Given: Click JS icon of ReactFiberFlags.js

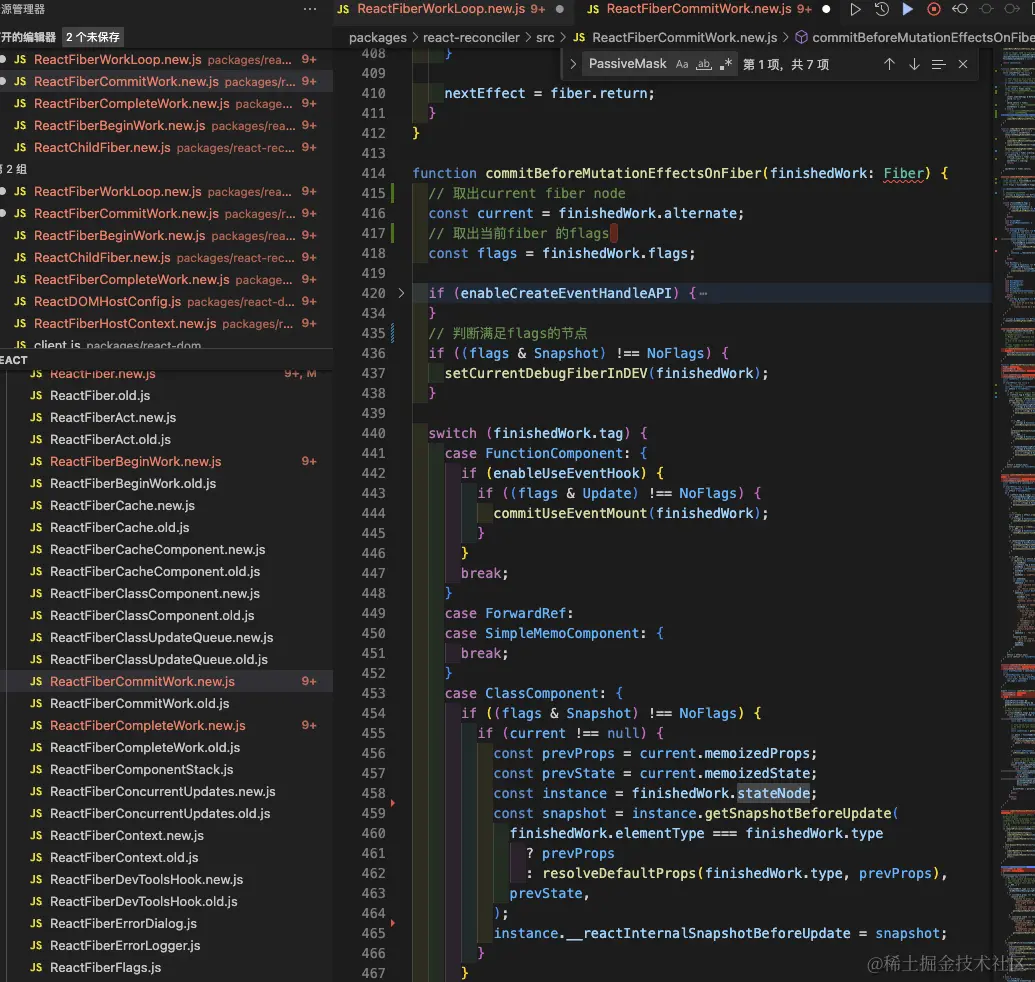Looking at the screenshot, I should 36,967.
